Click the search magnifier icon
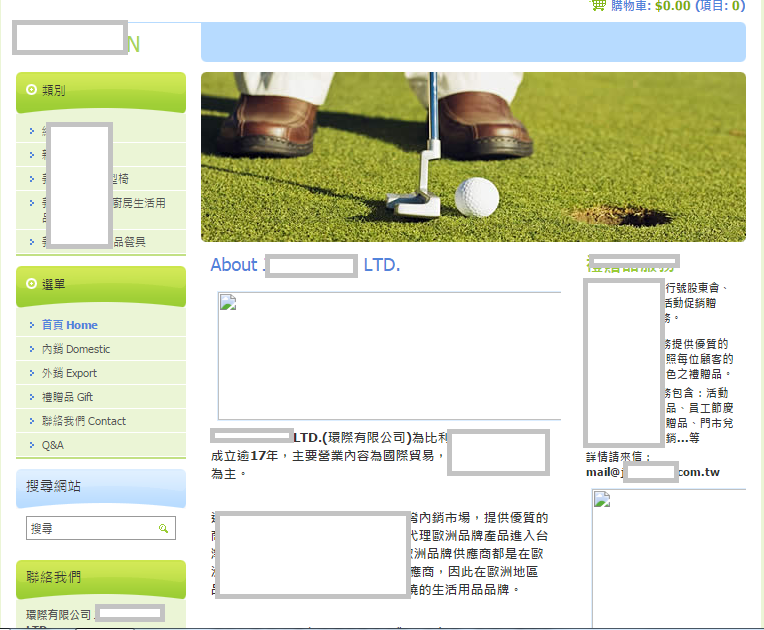Screen dimensions: 764x630 [163, 528]
